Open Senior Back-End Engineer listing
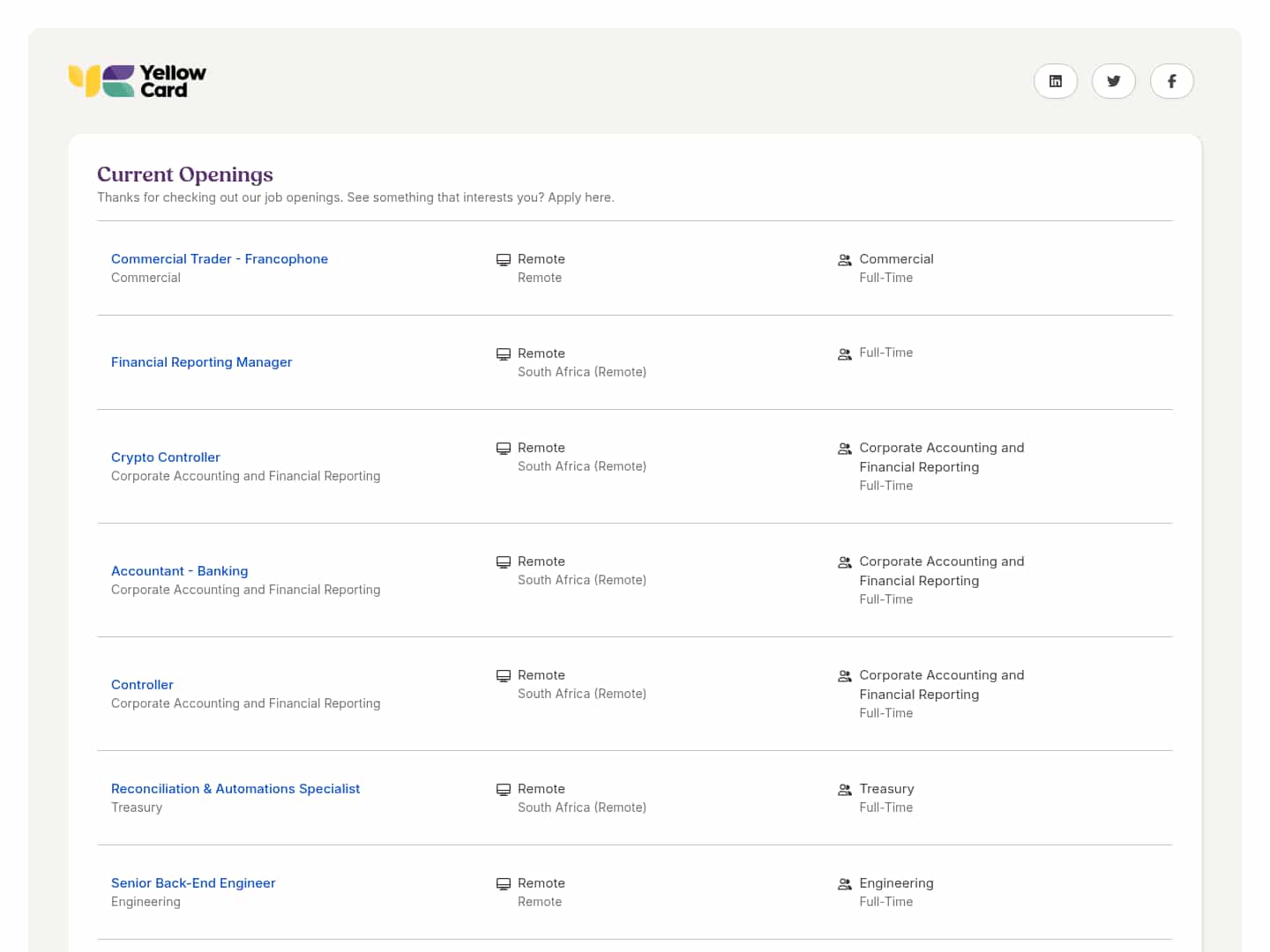The width and height of the screenshot is (1270, 952). pos(193,883)
